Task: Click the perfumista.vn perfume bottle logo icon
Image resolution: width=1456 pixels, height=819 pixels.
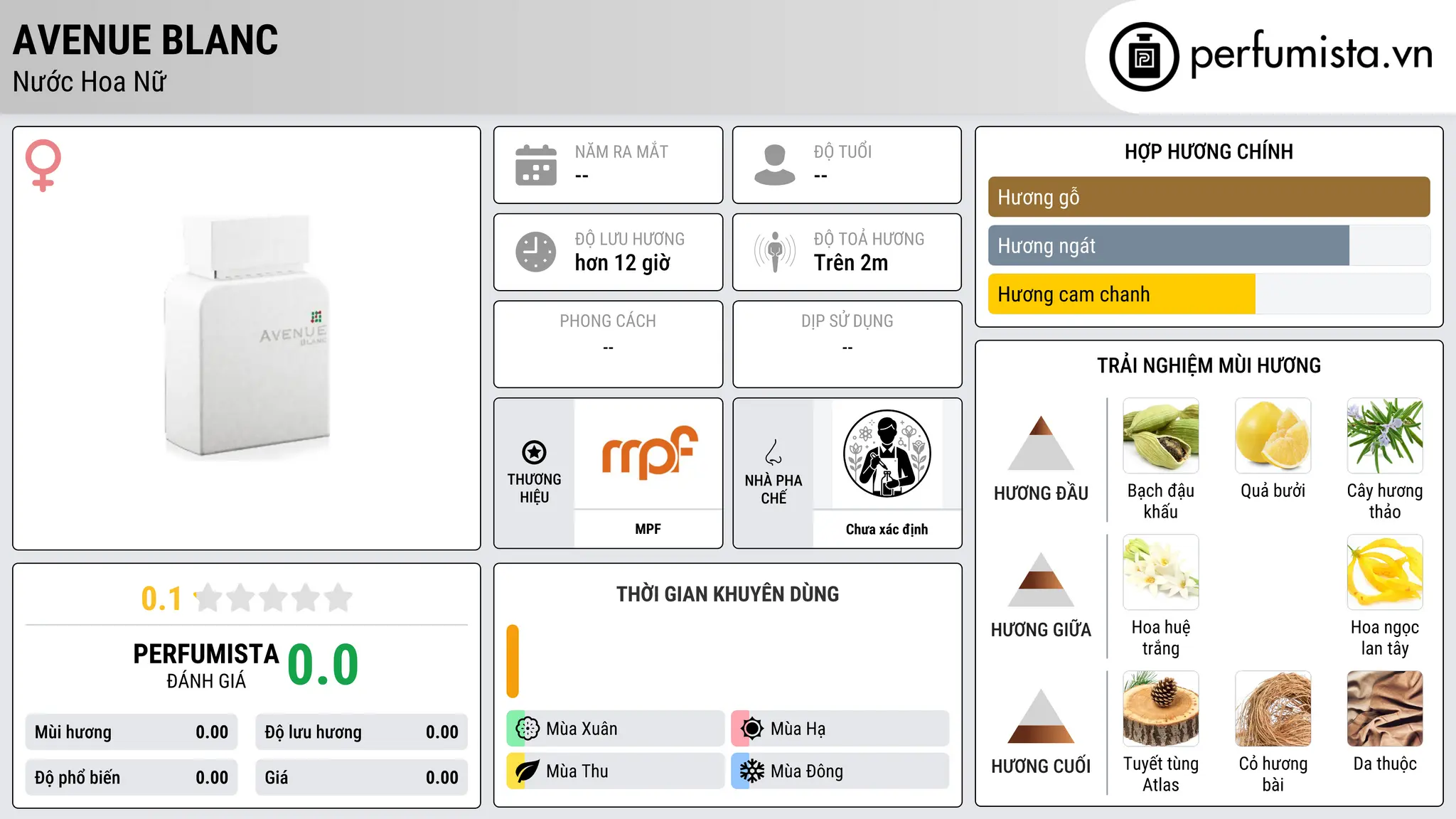Action: click(1144, 57)
